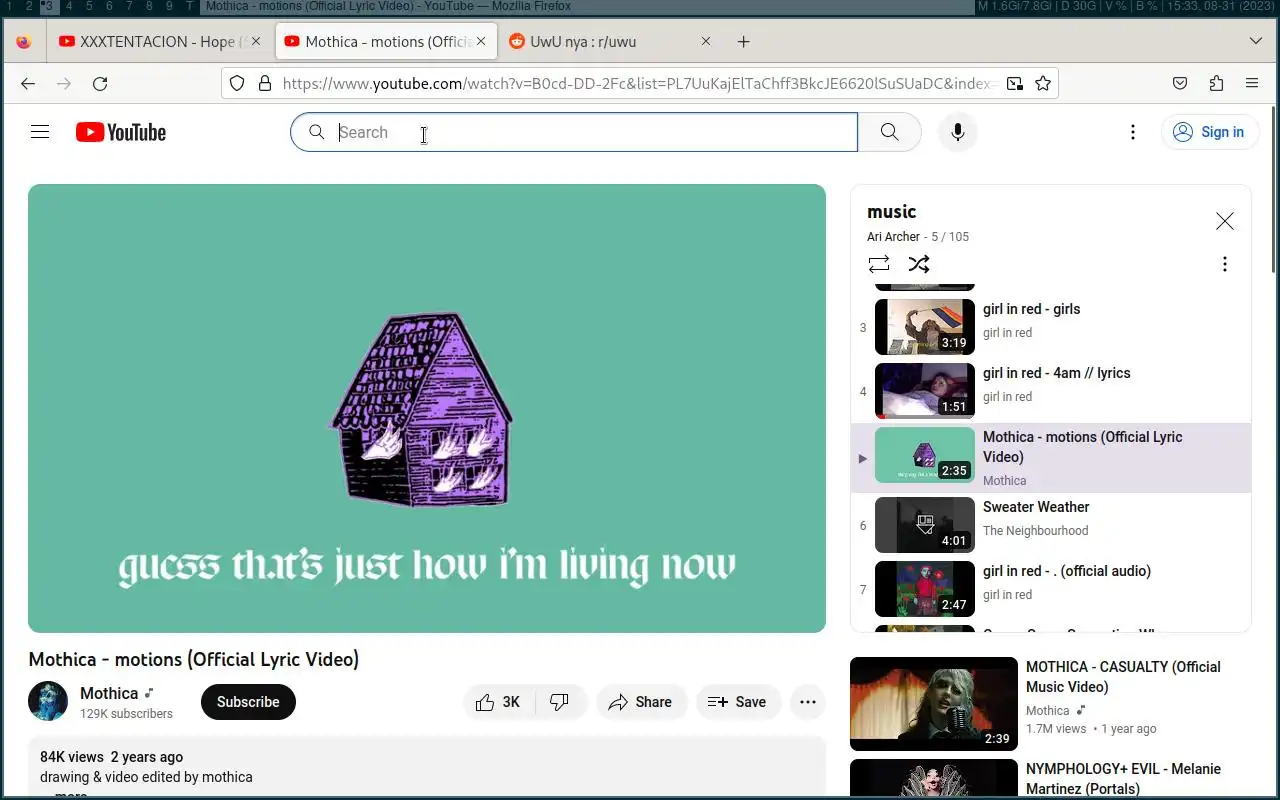Open the Ari Archer playlist owner link

893,237
